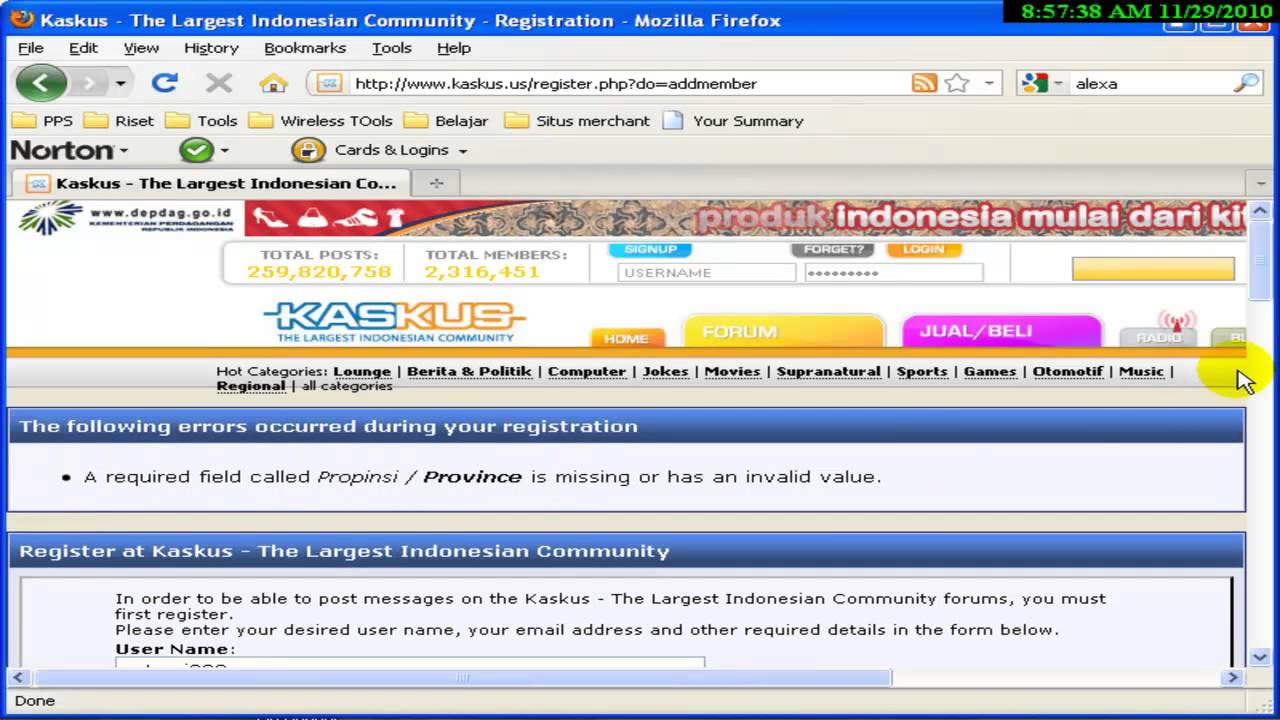Open a new tab with plus button
This screenshot has width=1280, height=720.
click(436, 183)
